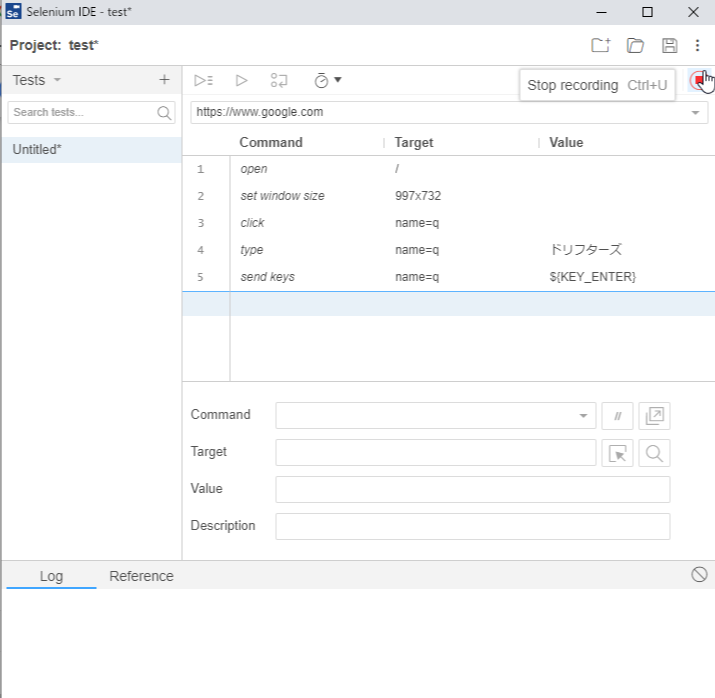Switch to the Reference tab
Image resolution: width=715 pixels, height=698 pixels.
141,576
